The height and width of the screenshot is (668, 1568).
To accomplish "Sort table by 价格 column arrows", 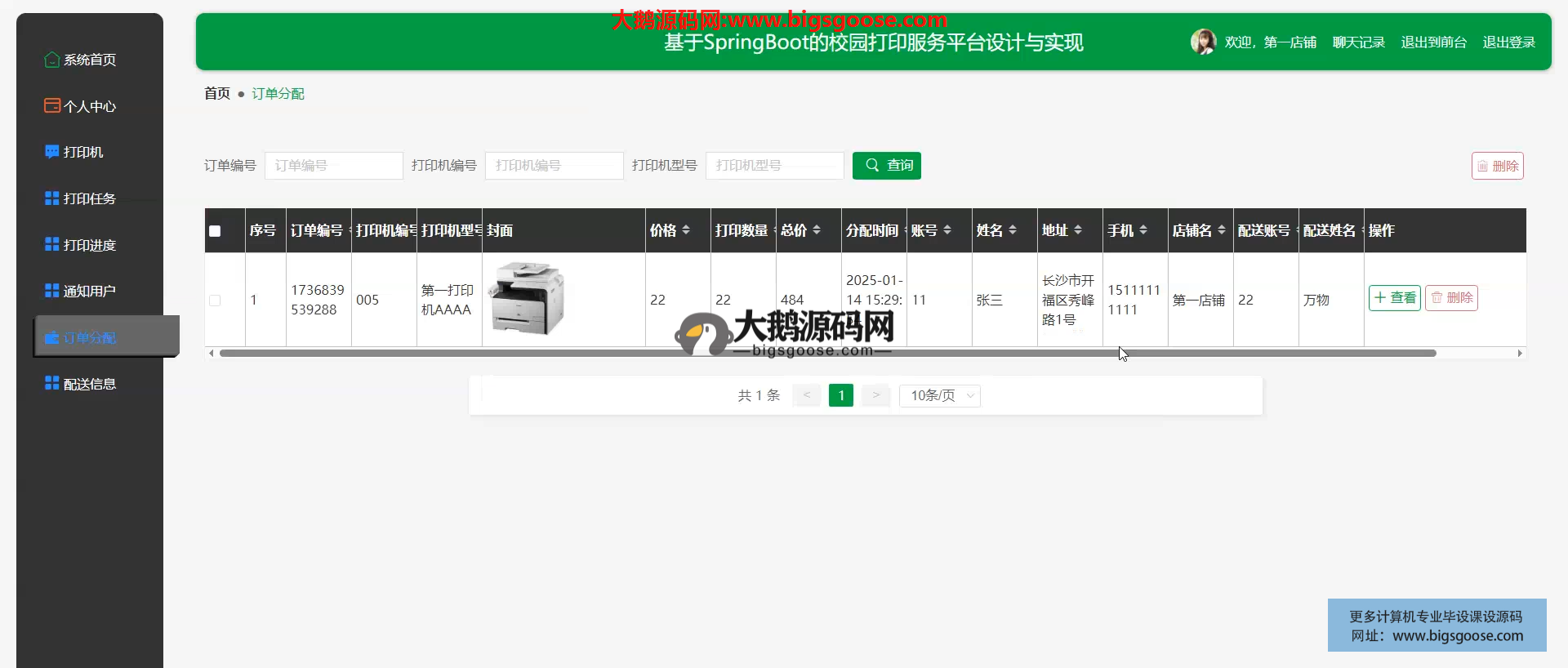I will (x=686, y=230).
